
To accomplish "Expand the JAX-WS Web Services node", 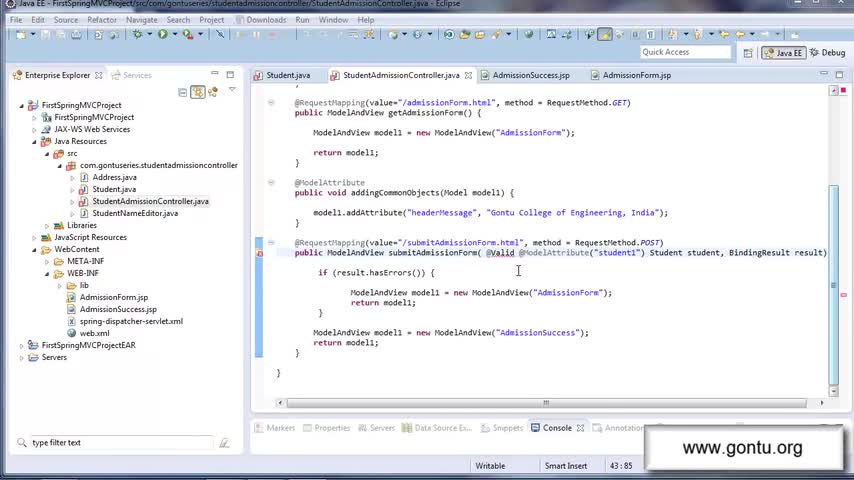I will (x=34, y=130).
